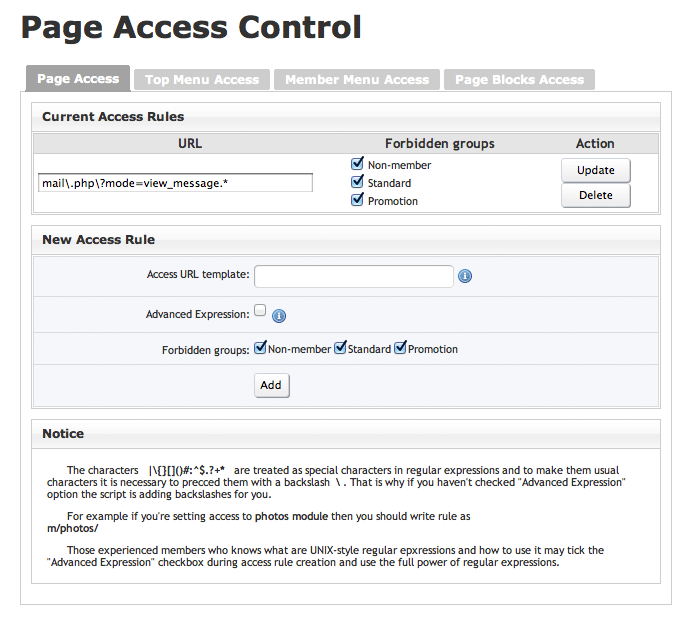689x621 pixels.
Task: Click the Forbidden groups column header
Action: [x=440, y=144]
